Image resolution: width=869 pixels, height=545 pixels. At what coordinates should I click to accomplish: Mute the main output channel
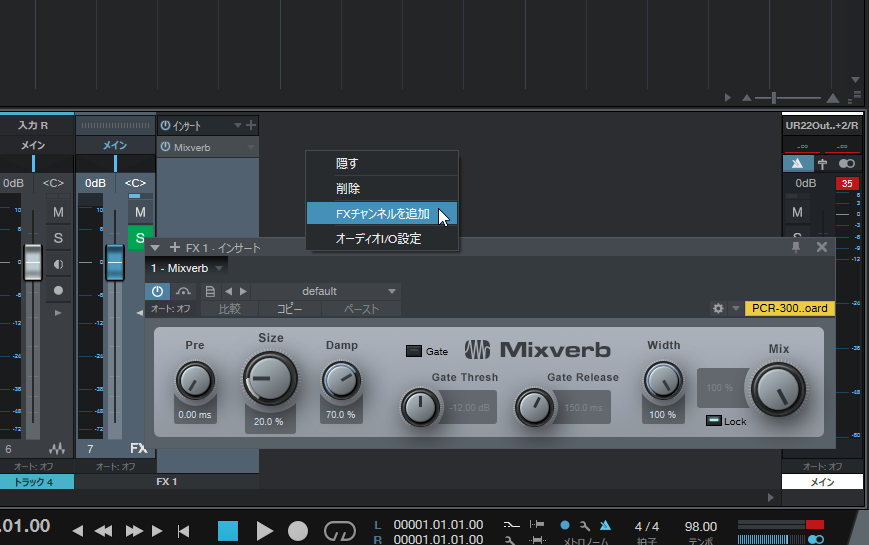click(798, 212)
